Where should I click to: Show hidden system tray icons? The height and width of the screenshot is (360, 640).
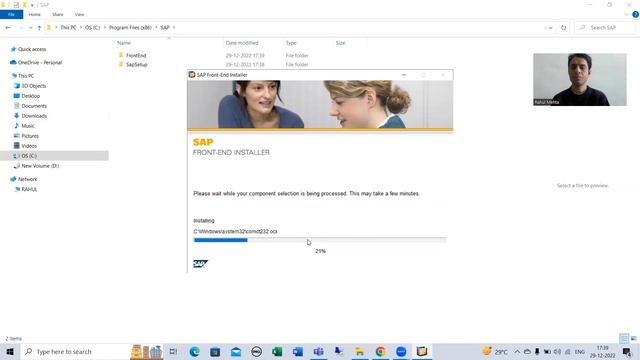pos(517,351)
